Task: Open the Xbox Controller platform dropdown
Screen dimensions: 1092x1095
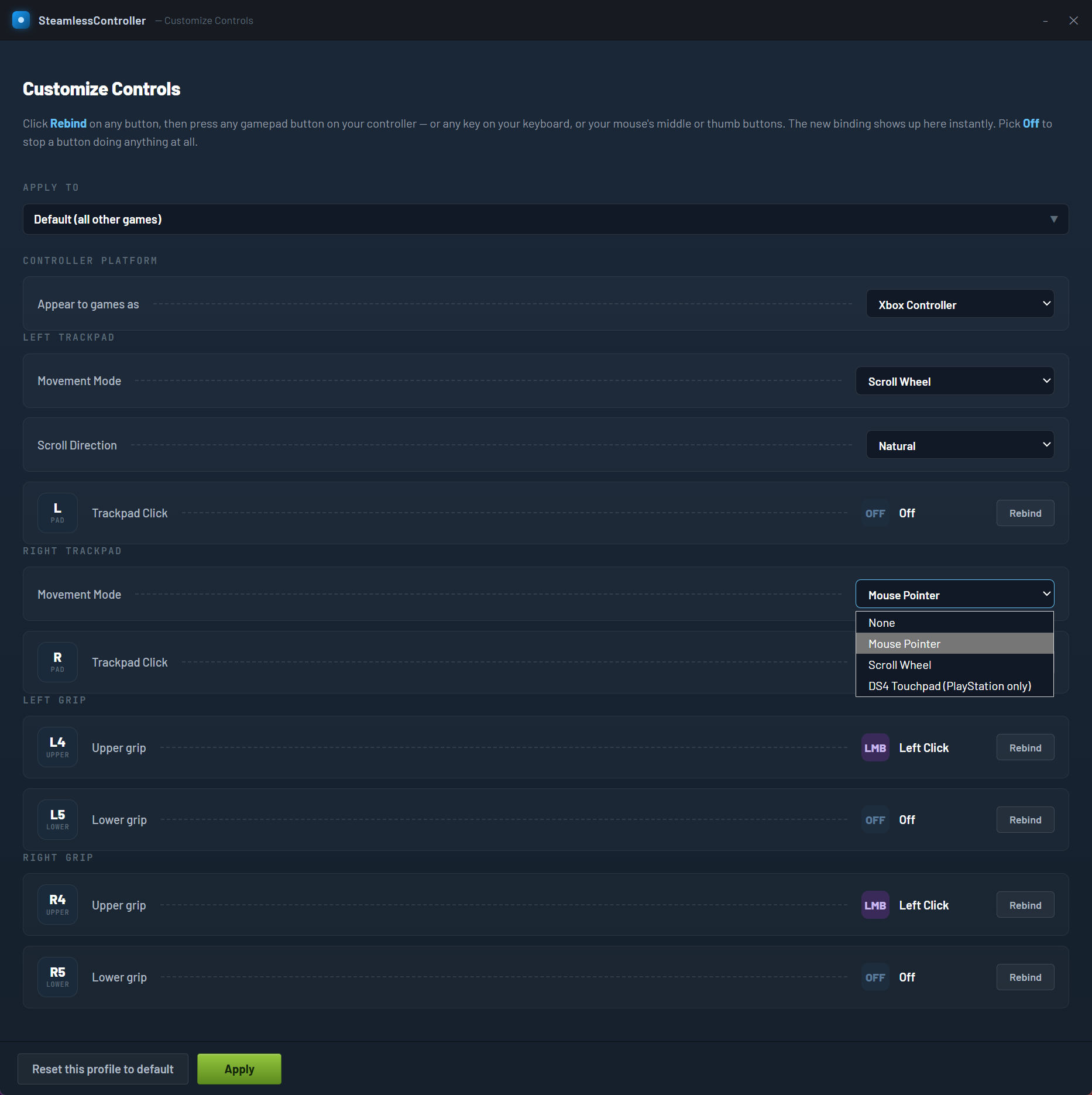Action: pyautogui.click(x=960, y=304)
